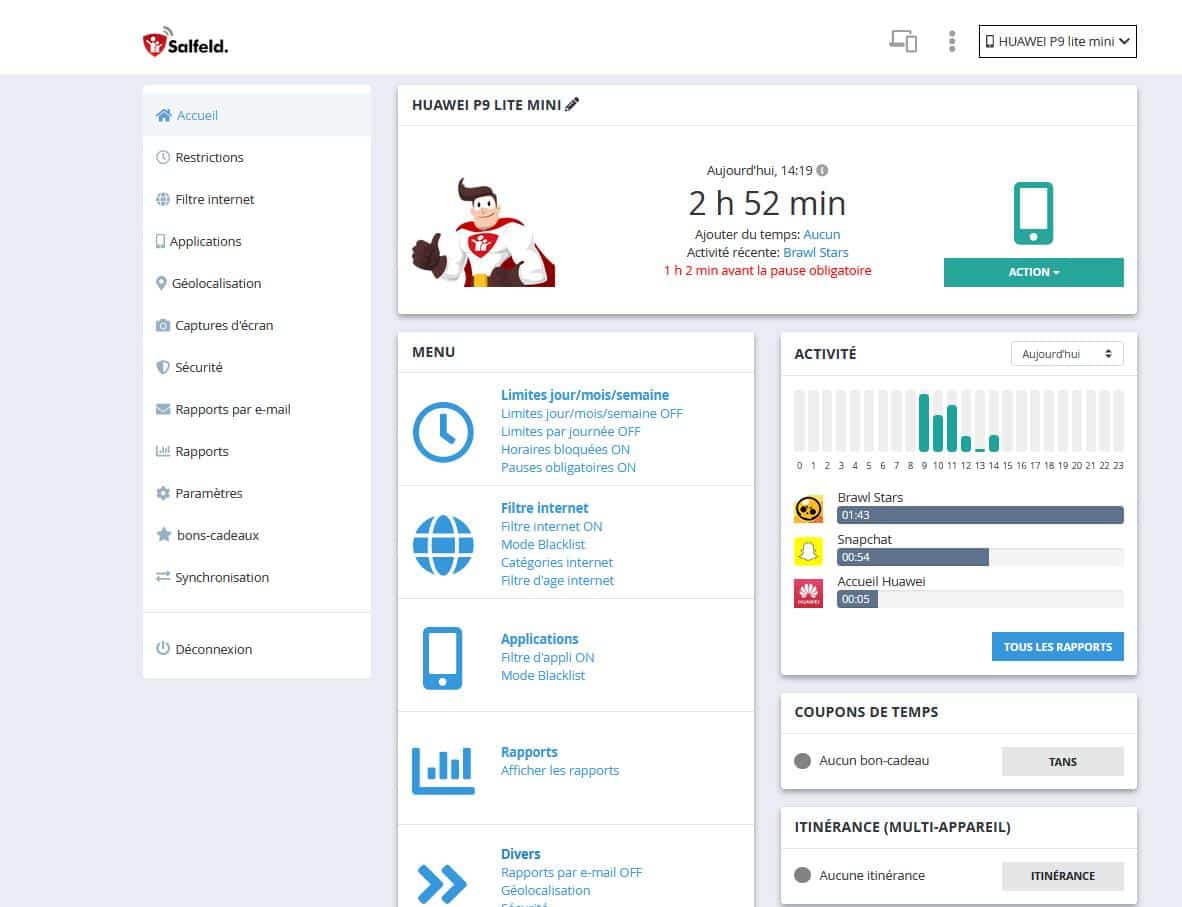1182x907 pixels.
Task: Open the devices overview icon in header
Action: [x=903, y=41]
